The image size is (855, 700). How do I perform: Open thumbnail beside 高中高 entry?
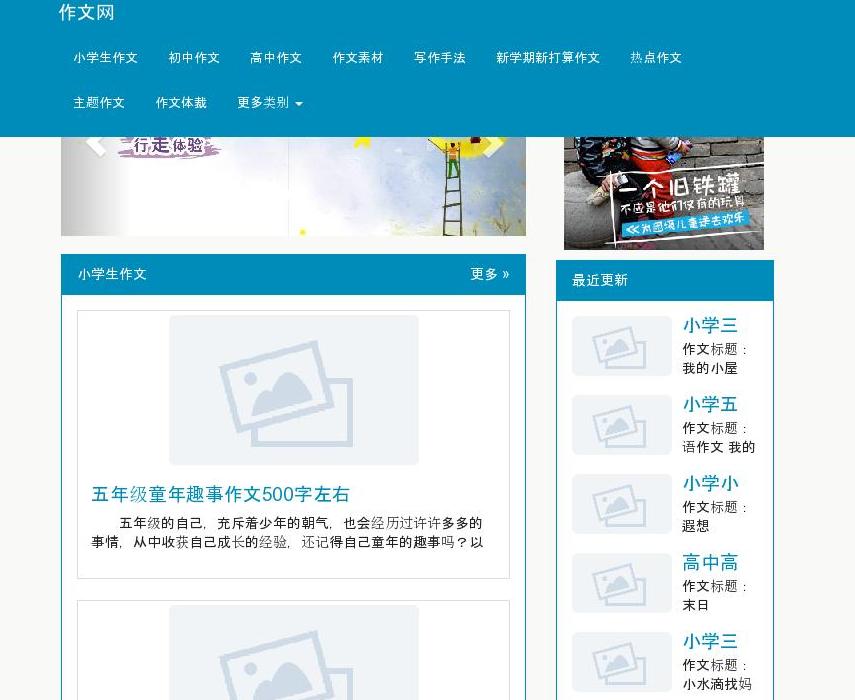622,583
